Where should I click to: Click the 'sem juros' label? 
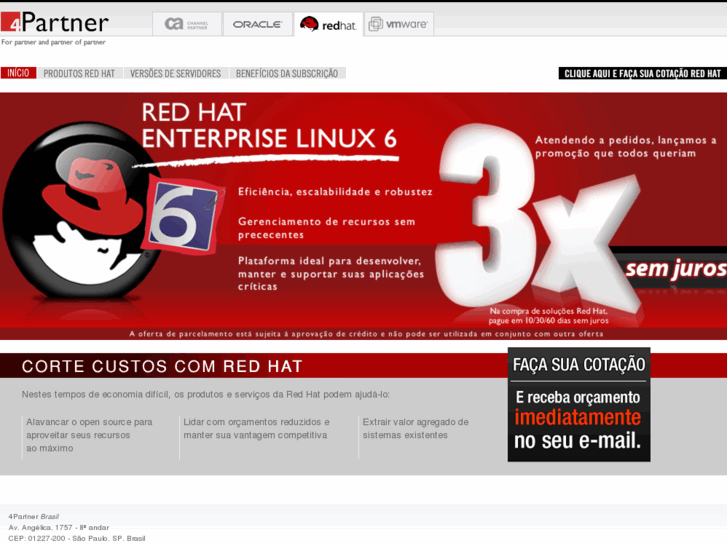tap(676, 269)
